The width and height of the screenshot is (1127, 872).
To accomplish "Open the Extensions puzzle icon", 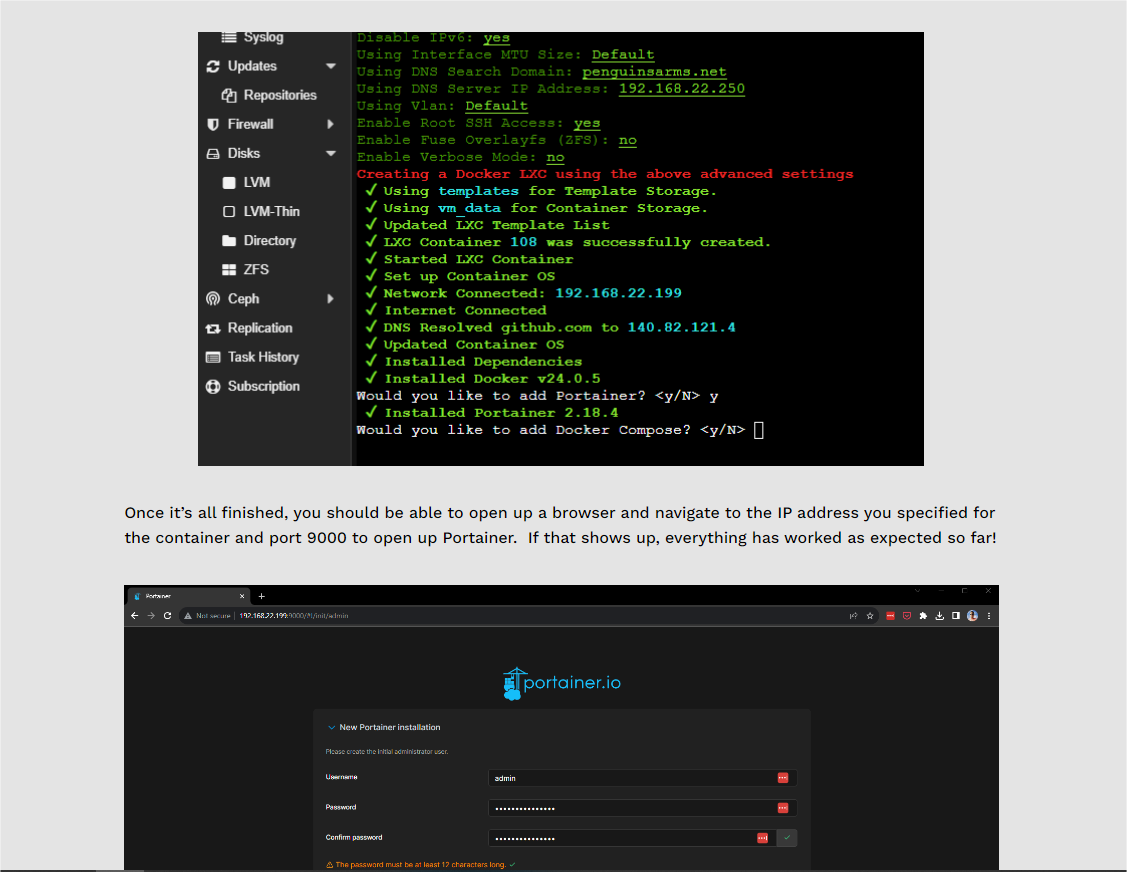I will [924, 616].
